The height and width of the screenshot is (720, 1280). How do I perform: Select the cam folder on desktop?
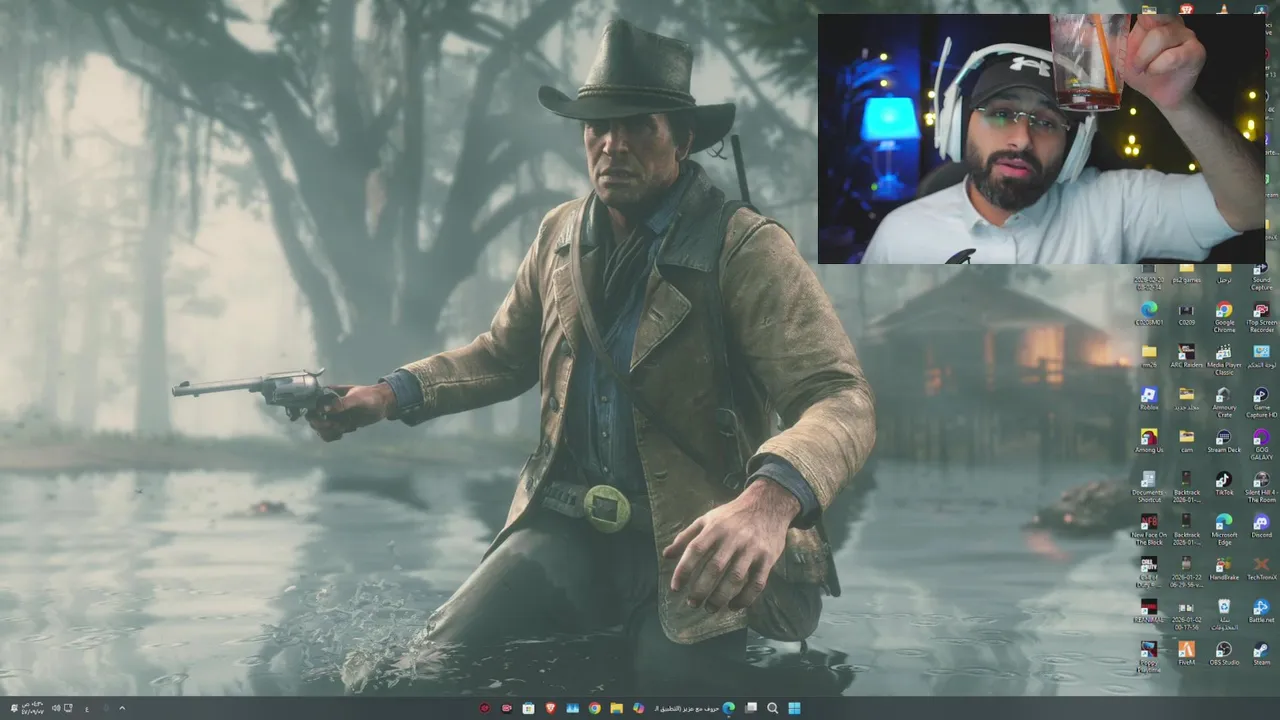[1186, 441]
